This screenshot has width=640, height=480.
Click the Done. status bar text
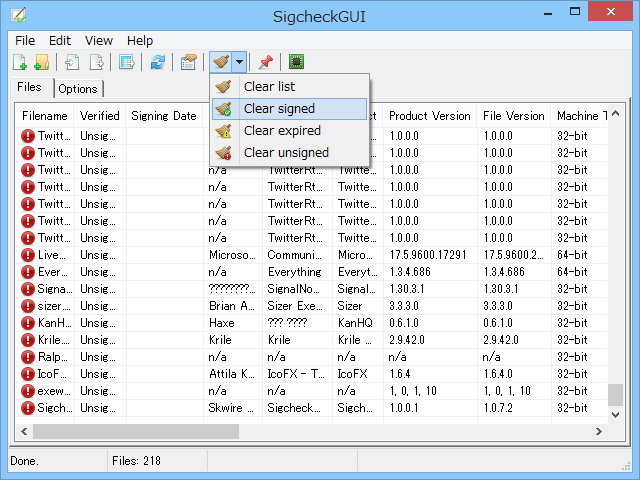[24, 461]
